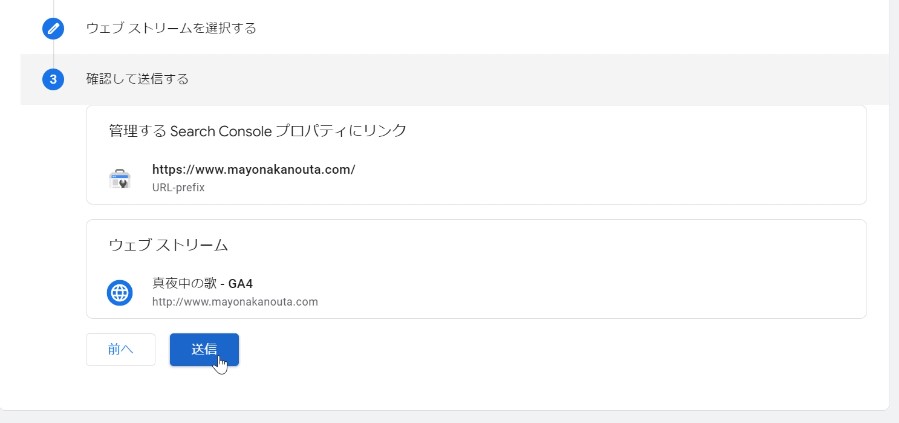Click the https://www.mayonakanouta.com/ property URL
899x423 pixels.
click(x=253, y=170)
